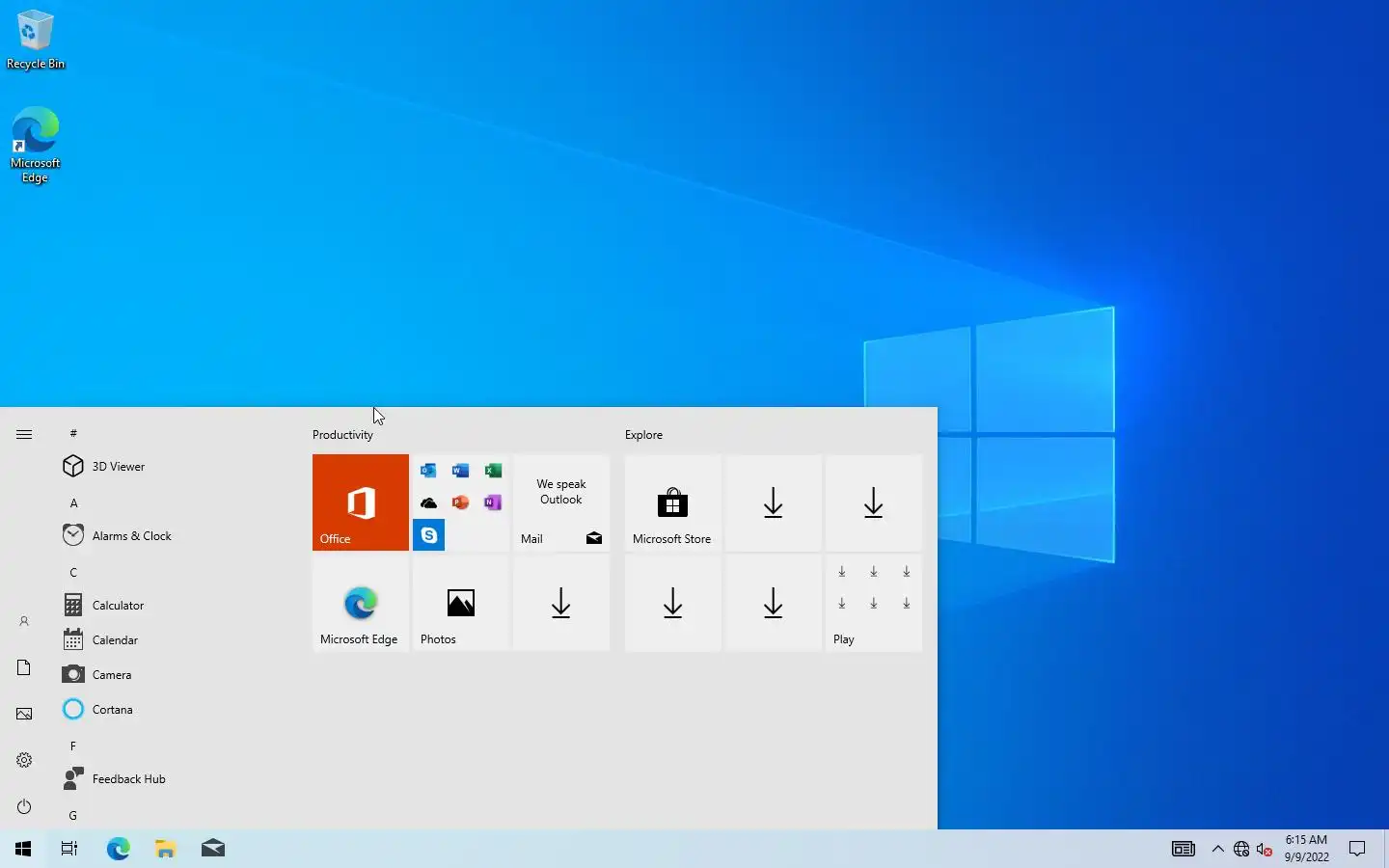This screenshot has height=868, width=1389.
Task: Launch Cortana from the app list
Action: pyautogui.click(x=174, y=710)
